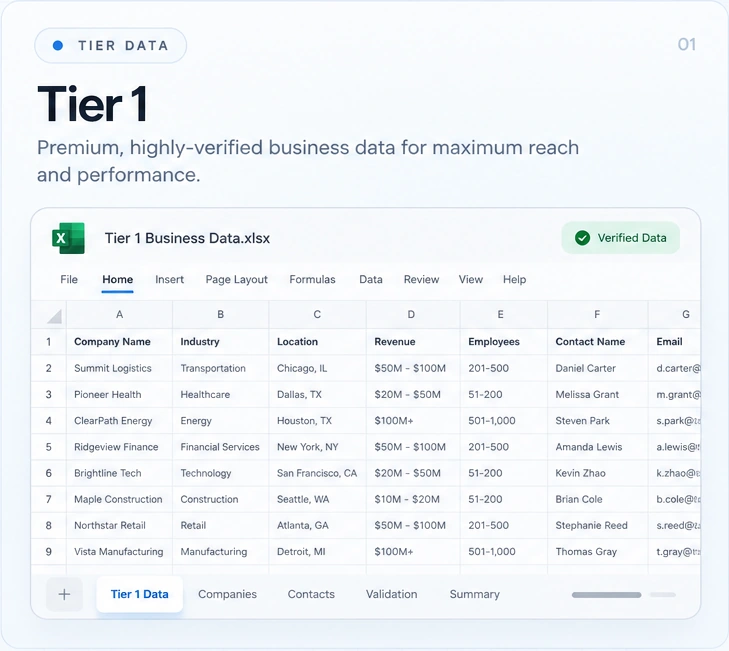Select the Pioneer Health cell
This screenshot has width=729, height=651.
[x=119, y=394]
